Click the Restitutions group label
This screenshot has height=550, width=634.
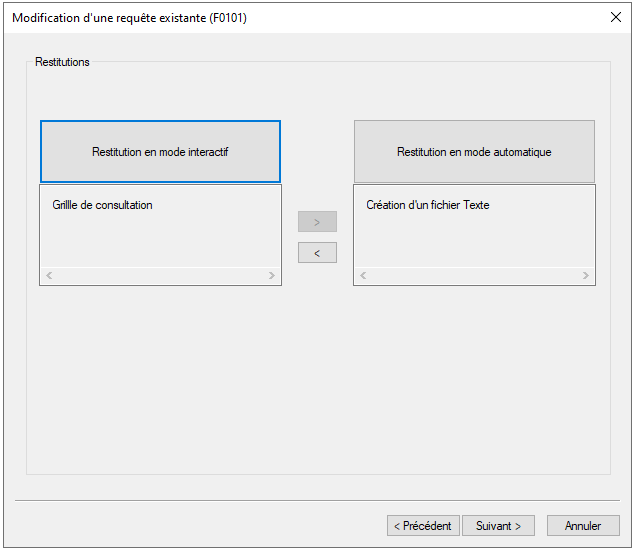coord(62,62)
